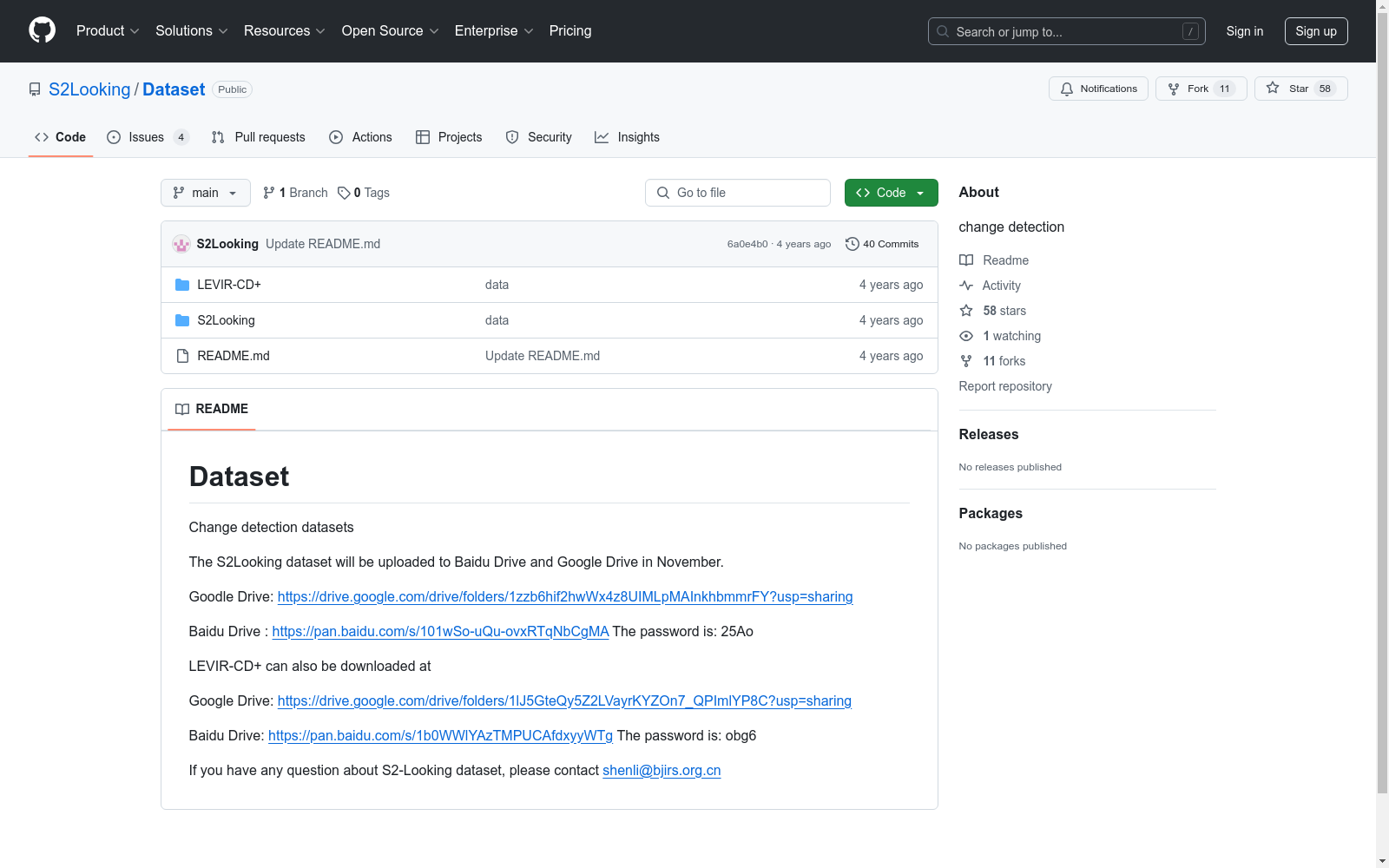Image resolution: width=1389 pixels, height=868 pixels.
Task: Click the eye icon beside 1 watching
Action: pyautogui.click(x=966, y=336)
